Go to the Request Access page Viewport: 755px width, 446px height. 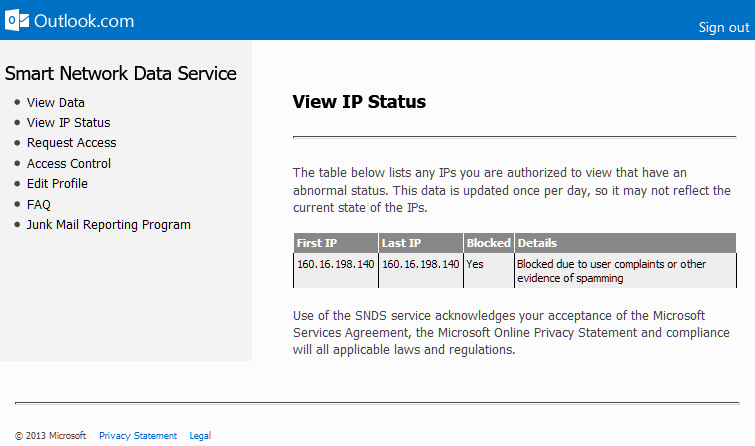[x=71, y=143]
